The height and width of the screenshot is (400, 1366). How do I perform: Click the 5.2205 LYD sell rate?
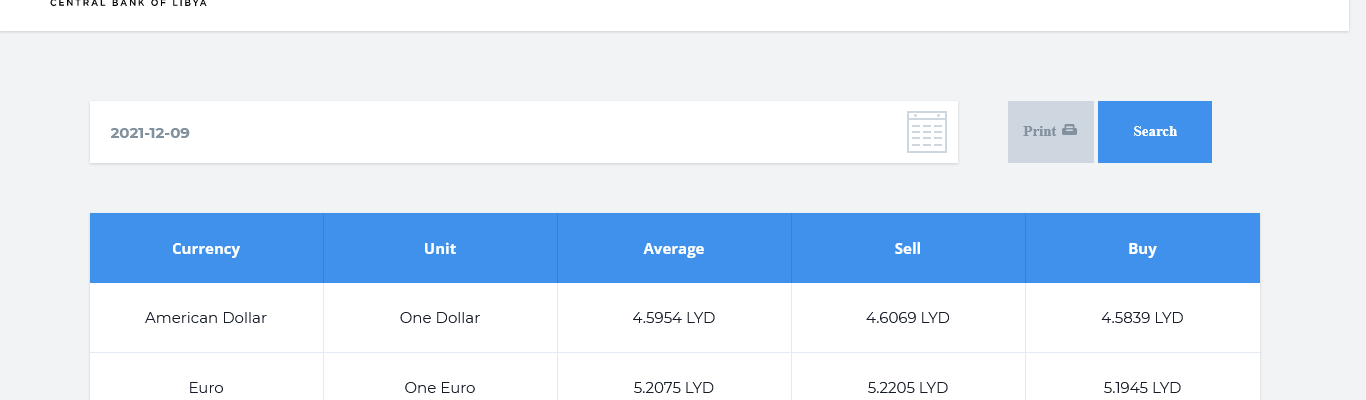click(908, 387)
